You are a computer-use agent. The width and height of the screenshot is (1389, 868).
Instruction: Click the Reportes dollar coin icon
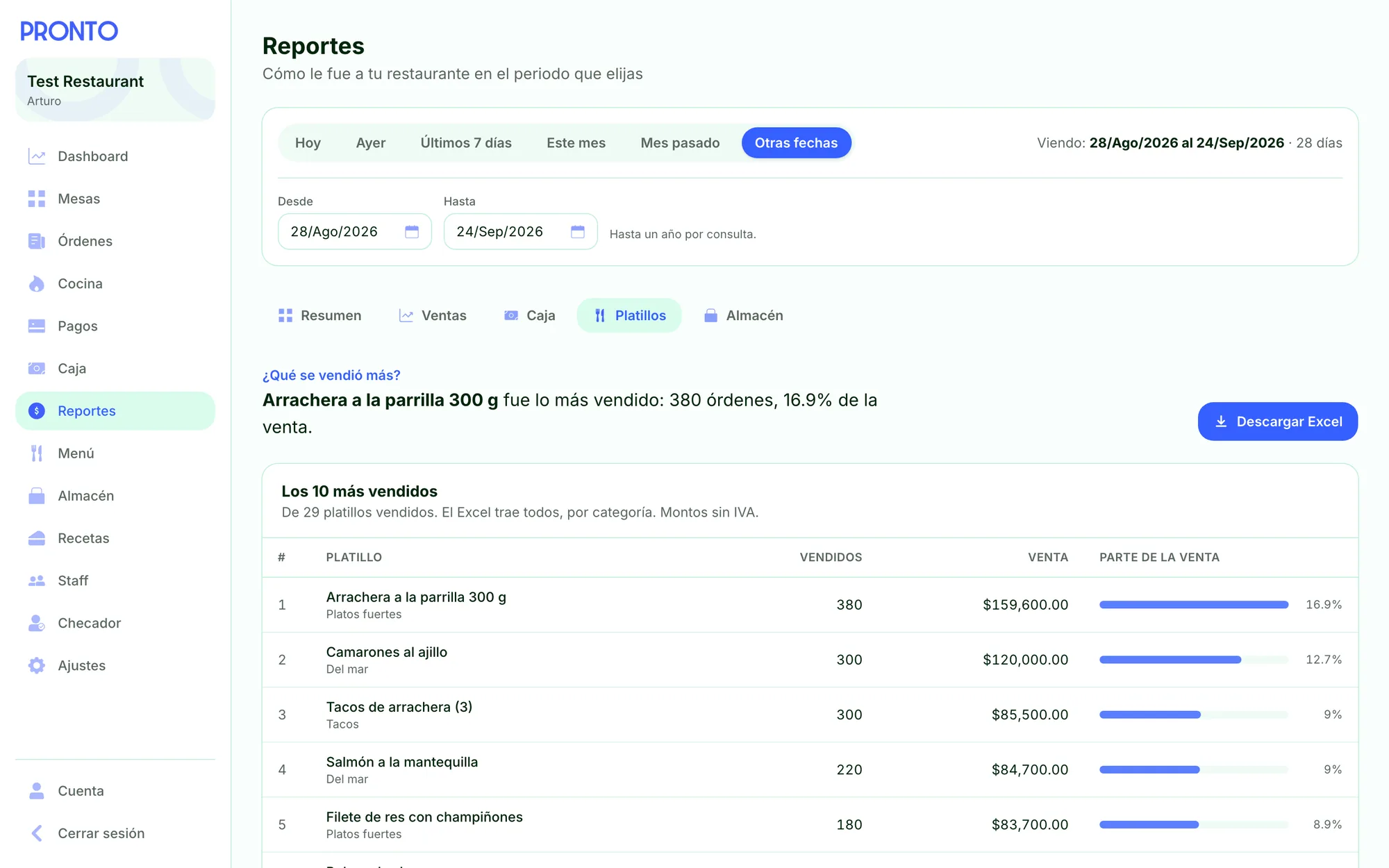pyautogui.click(x=37, y=411)
